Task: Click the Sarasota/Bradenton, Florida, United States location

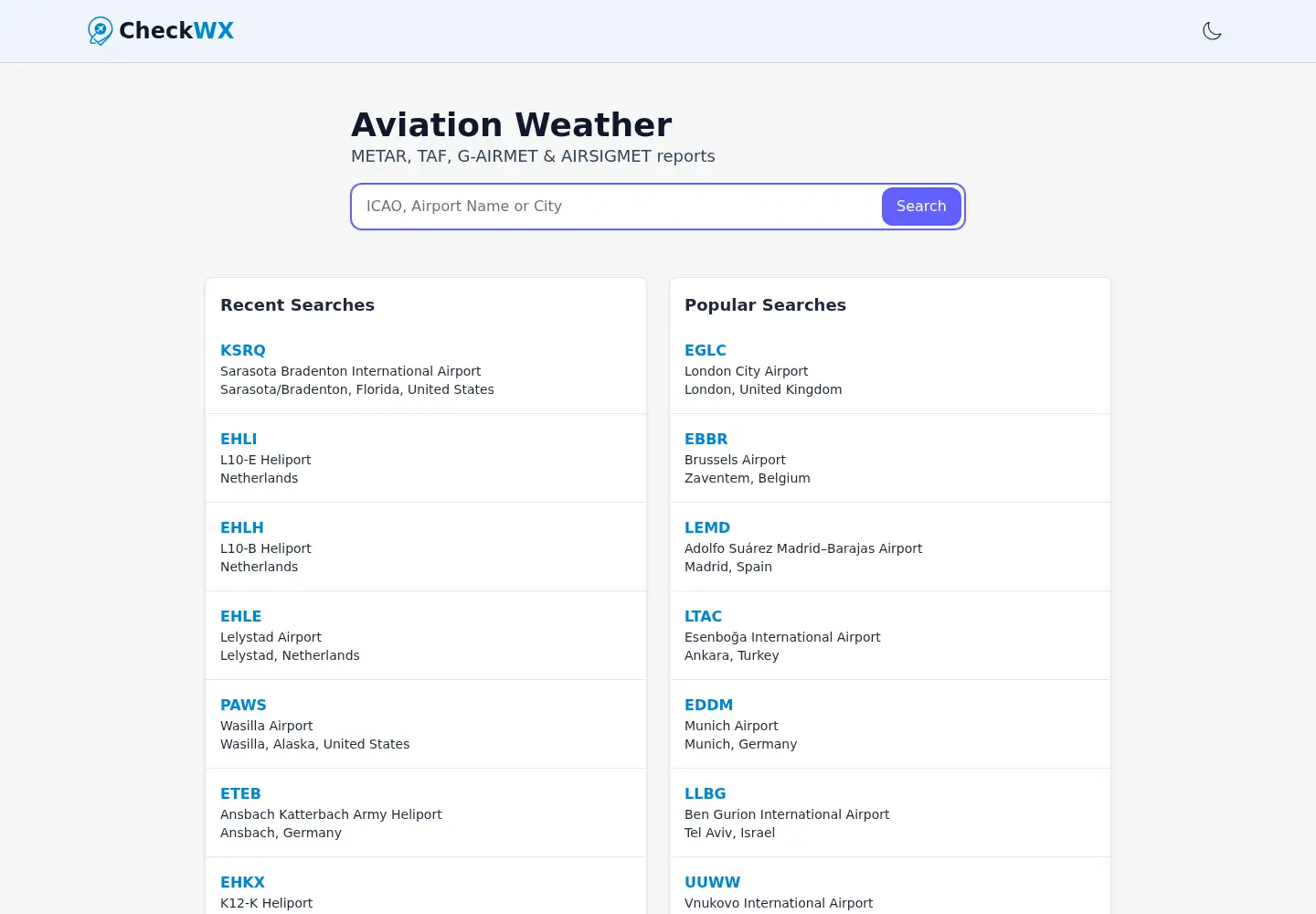Action: coord(356,389)
